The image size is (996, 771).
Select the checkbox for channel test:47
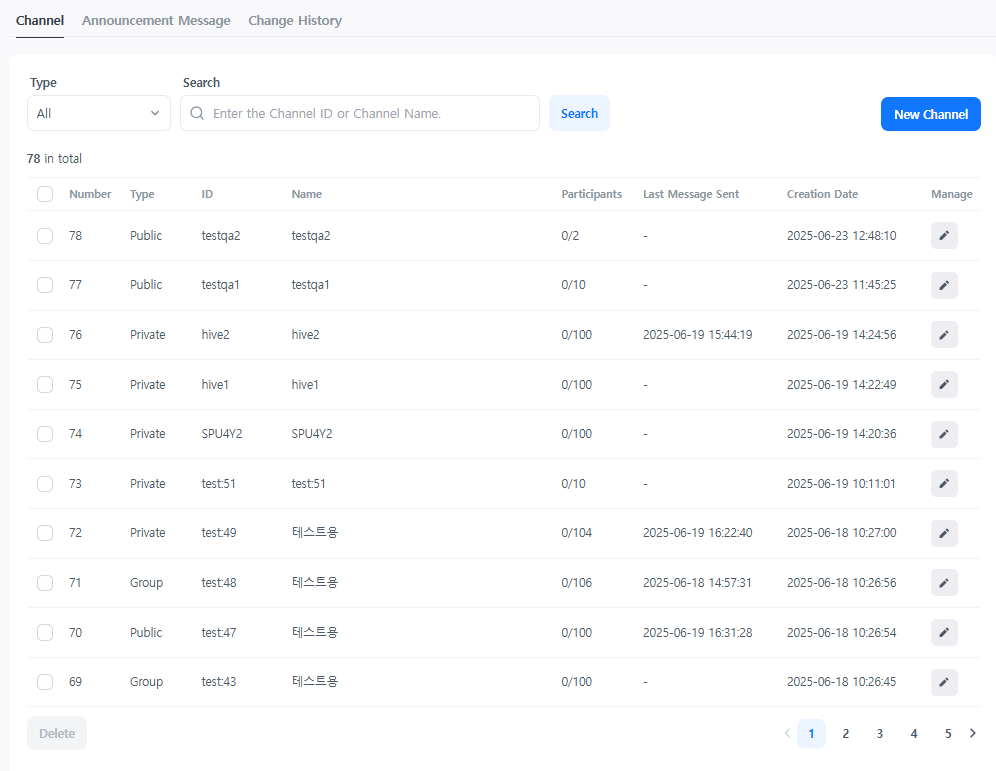[x=45, y=632]
